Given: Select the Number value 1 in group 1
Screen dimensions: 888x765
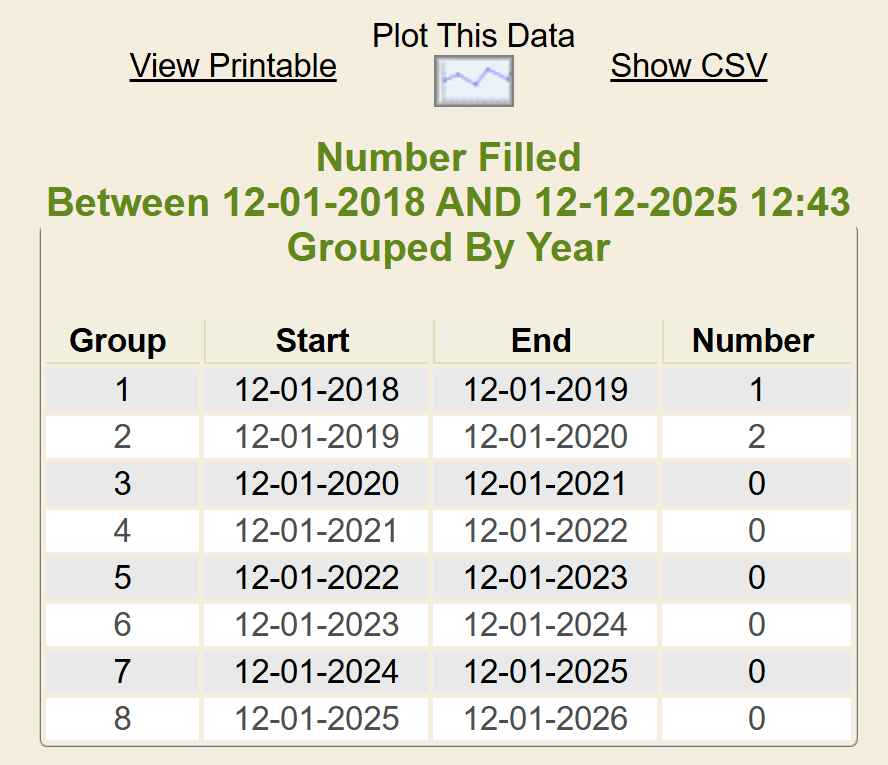Looking at the screenshot, I should pyautogui.click(x=756, y=389).
